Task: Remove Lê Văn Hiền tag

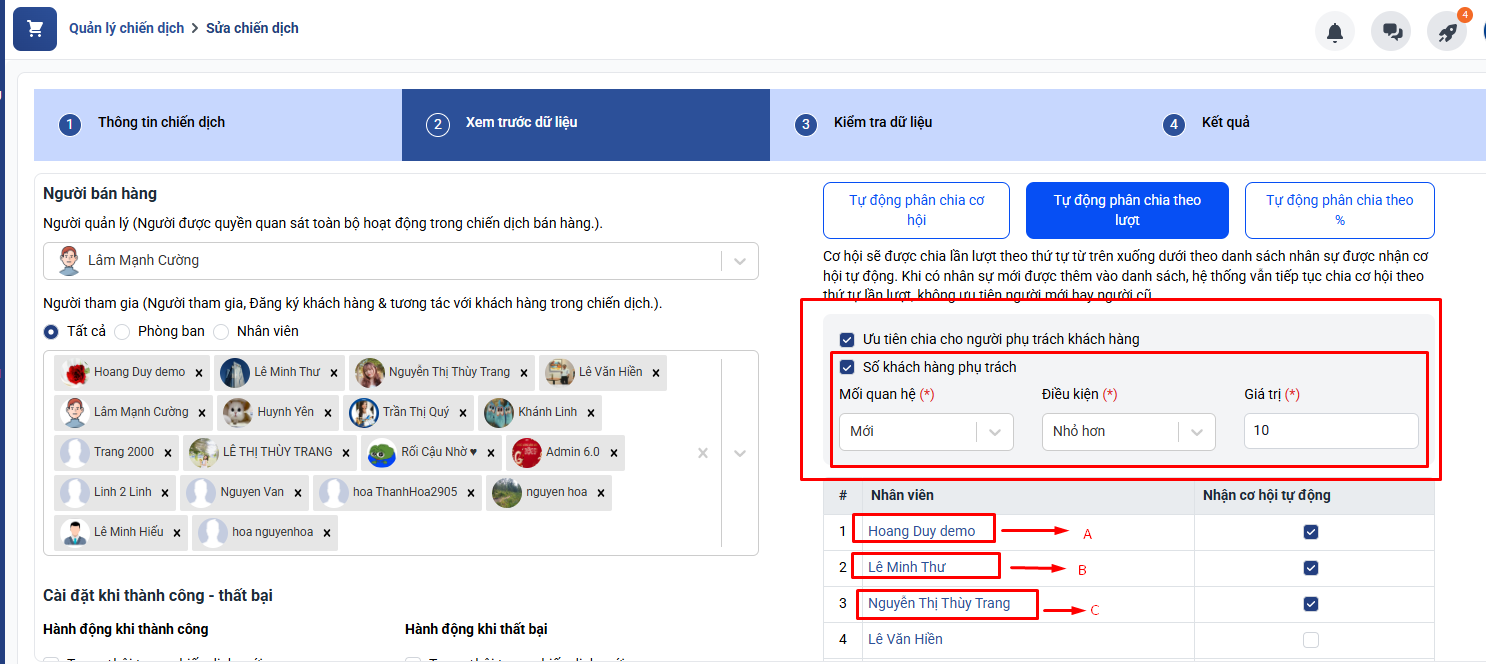Action: coord(656,373)
